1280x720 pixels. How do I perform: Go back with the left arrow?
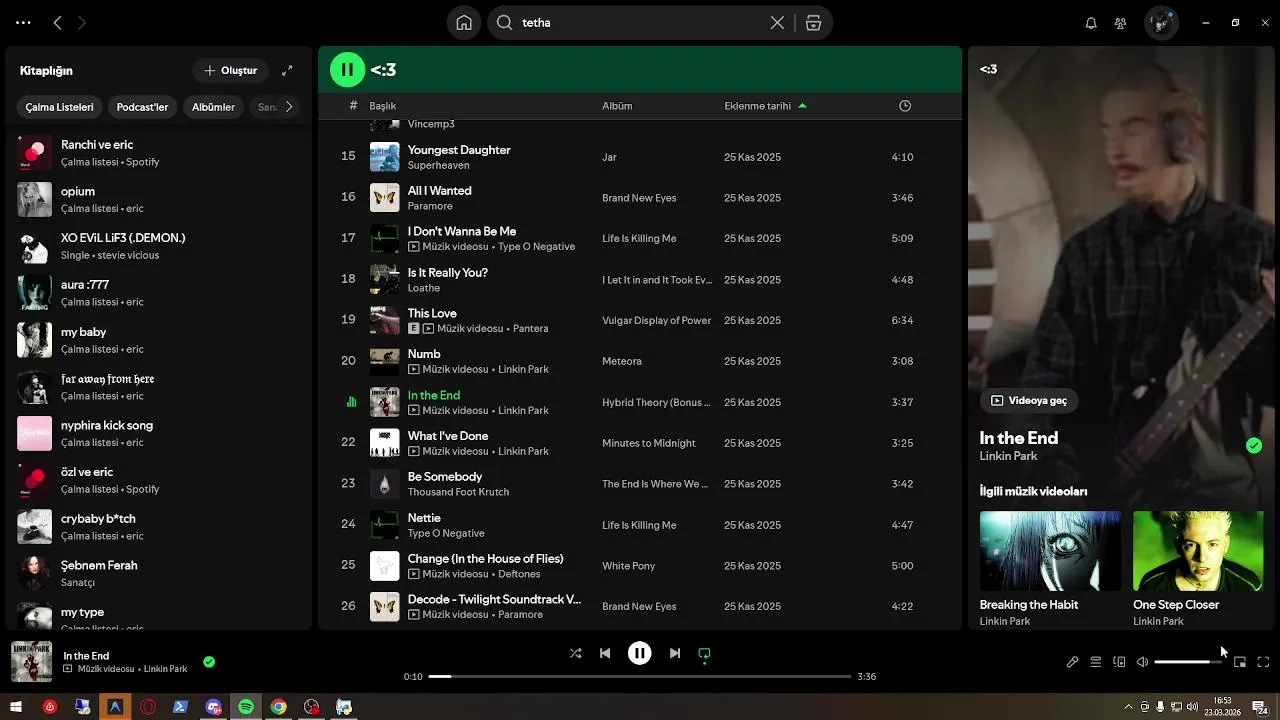point(57,23)
